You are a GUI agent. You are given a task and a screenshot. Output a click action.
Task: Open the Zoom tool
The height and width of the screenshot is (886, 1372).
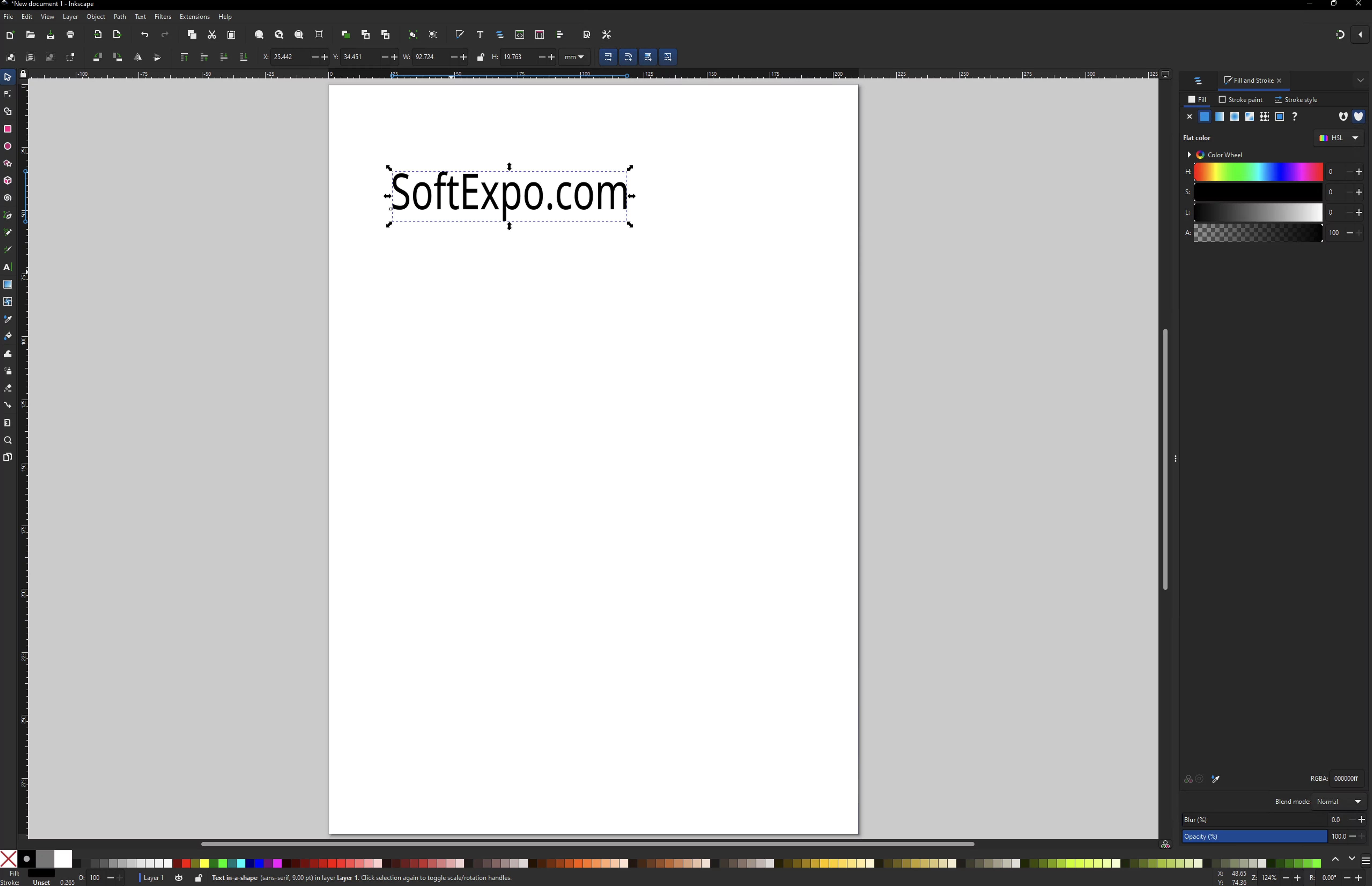[x=8, y=440]
